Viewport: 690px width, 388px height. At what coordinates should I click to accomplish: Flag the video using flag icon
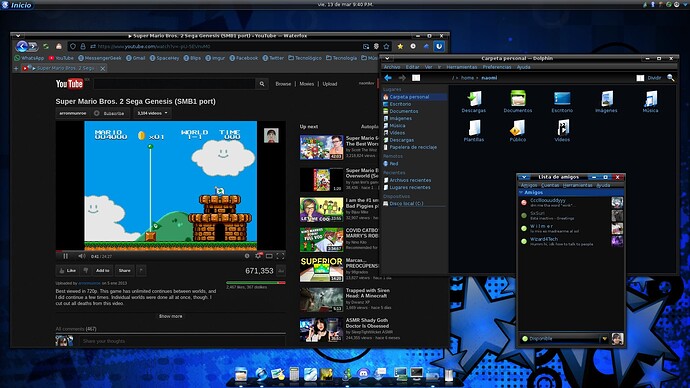141,271
